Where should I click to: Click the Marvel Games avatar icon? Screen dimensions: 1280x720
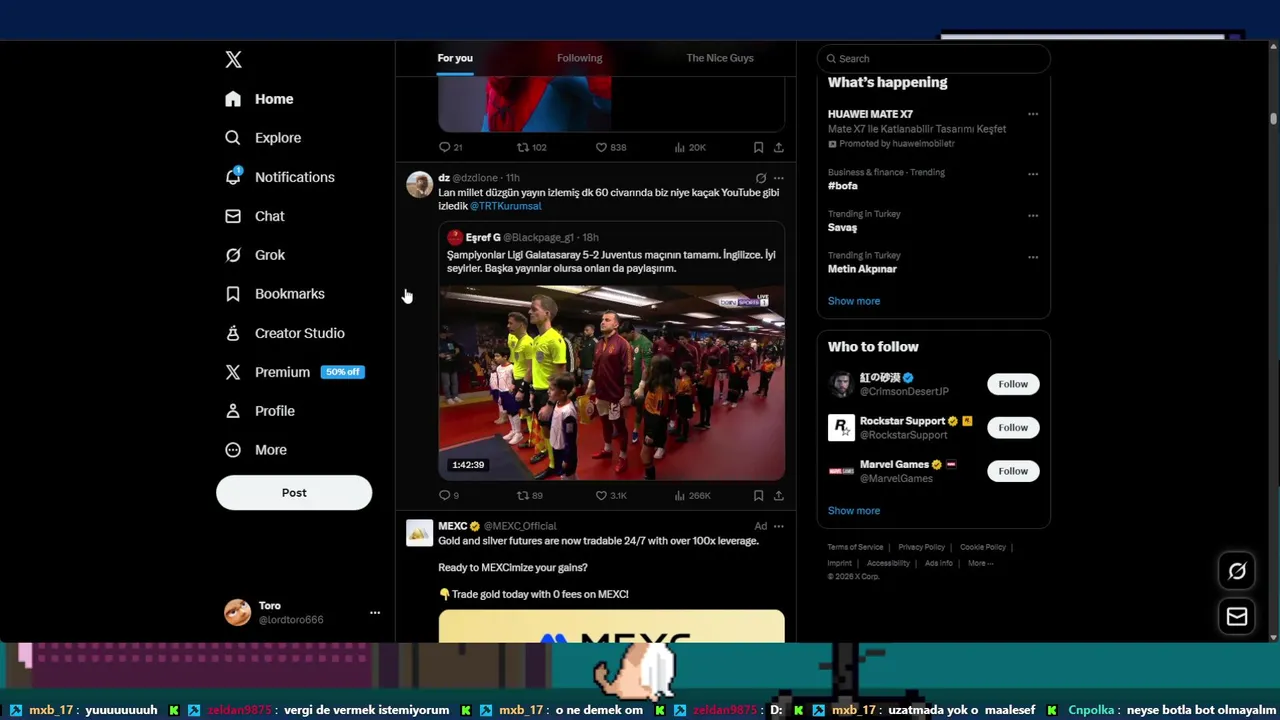(841, 471)
